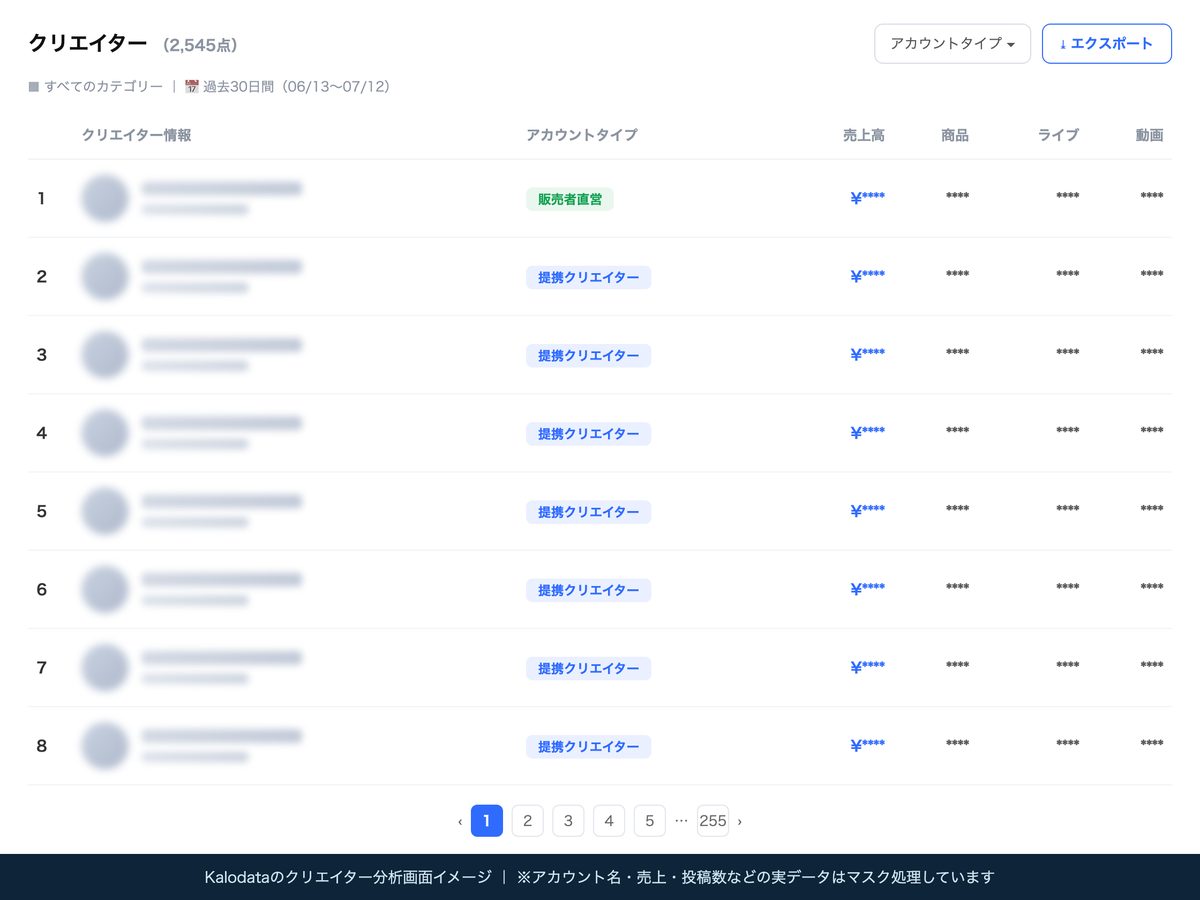
Task: Open creator avatar in row 6
Action: coord(105,589)
